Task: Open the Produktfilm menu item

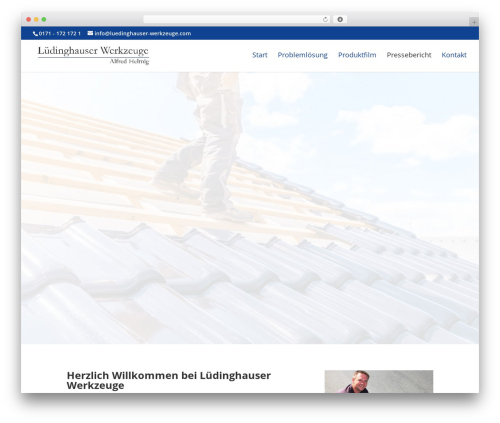Action: [x=357, y=55]
